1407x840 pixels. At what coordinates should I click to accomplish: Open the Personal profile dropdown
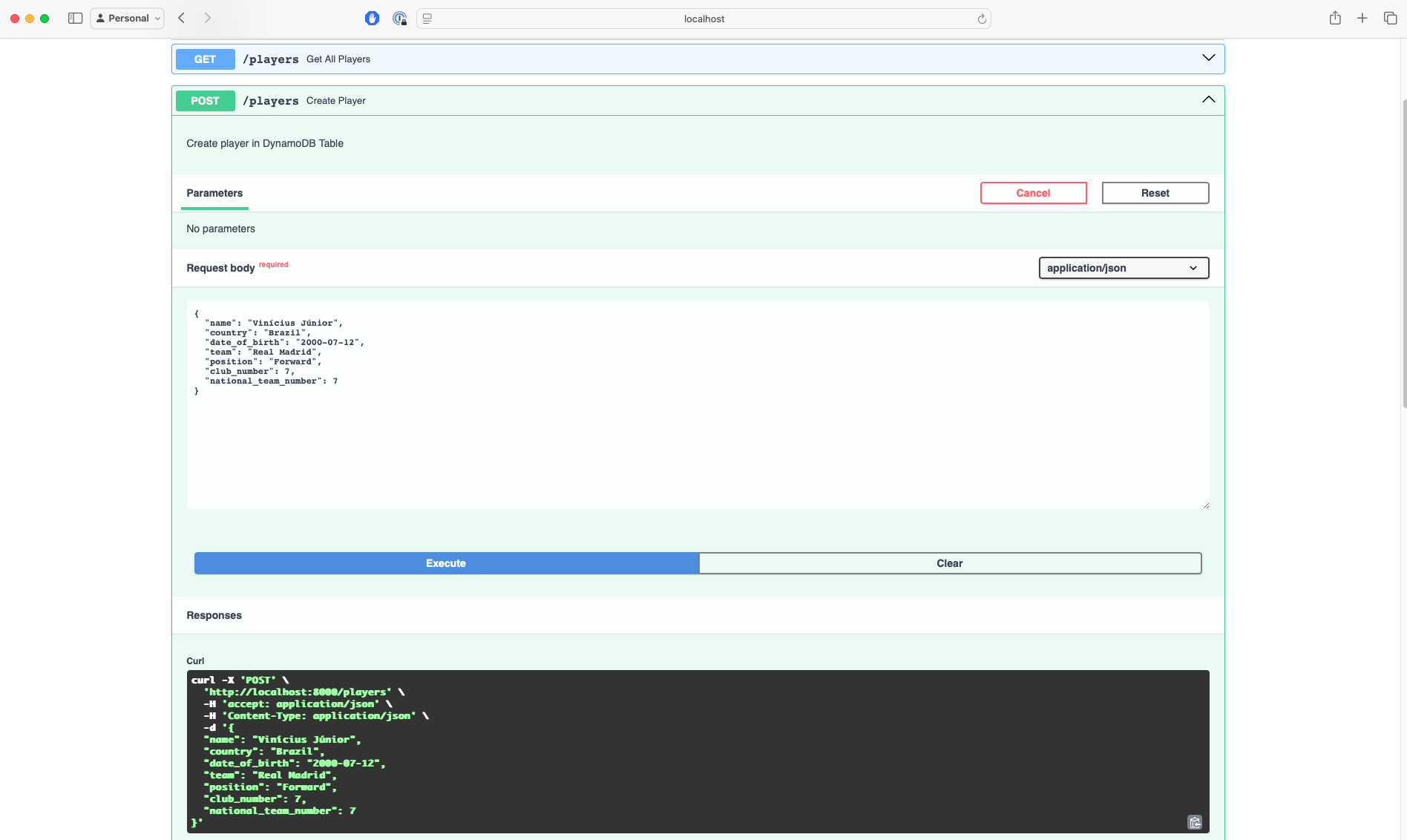128,18
